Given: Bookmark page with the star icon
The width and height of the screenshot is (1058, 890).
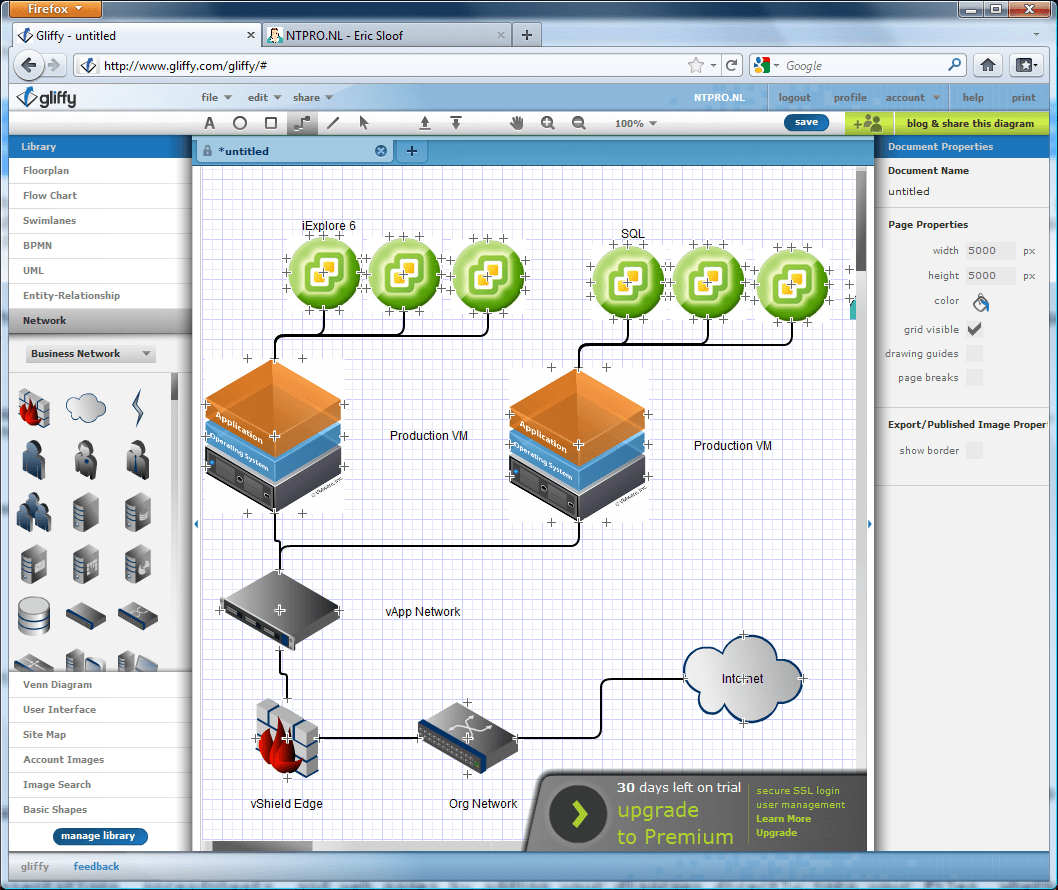Looking at the screenshot, I should click(695, 65).
